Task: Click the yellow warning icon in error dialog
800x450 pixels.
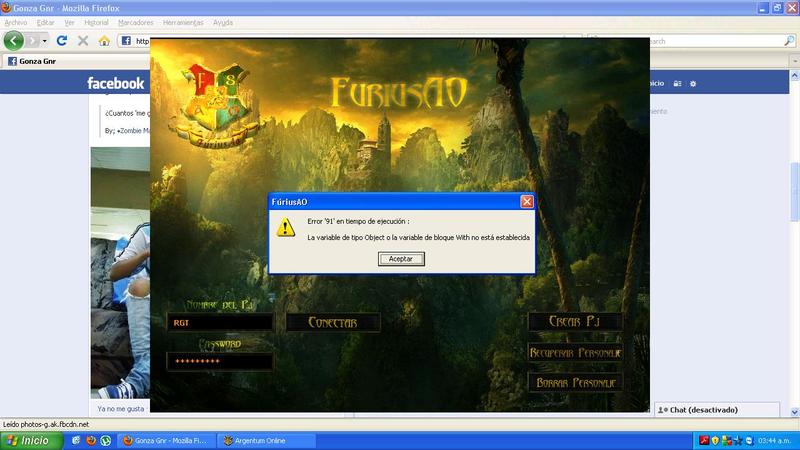Action: tap(286, 228)
